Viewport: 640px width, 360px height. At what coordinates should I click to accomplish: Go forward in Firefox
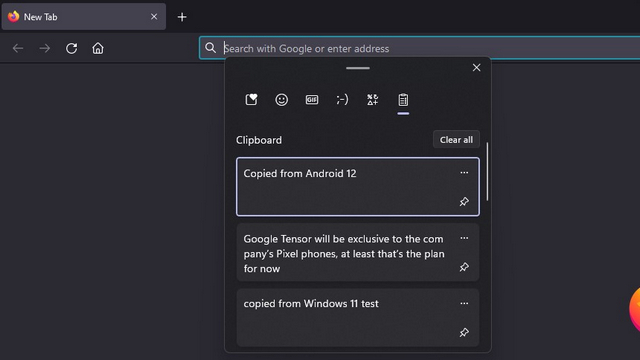[x=44, y=49]
